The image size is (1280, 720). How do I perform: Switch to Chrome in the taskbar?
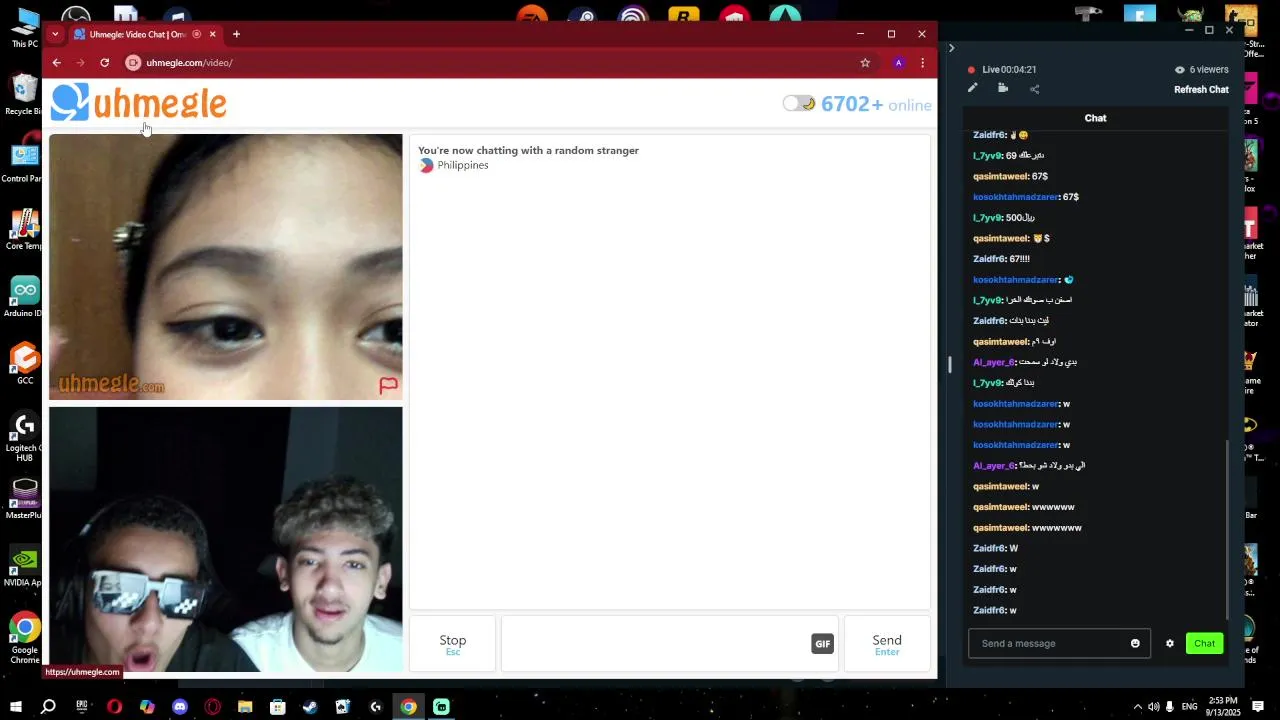pyautogui.click(x=408, y=707)
